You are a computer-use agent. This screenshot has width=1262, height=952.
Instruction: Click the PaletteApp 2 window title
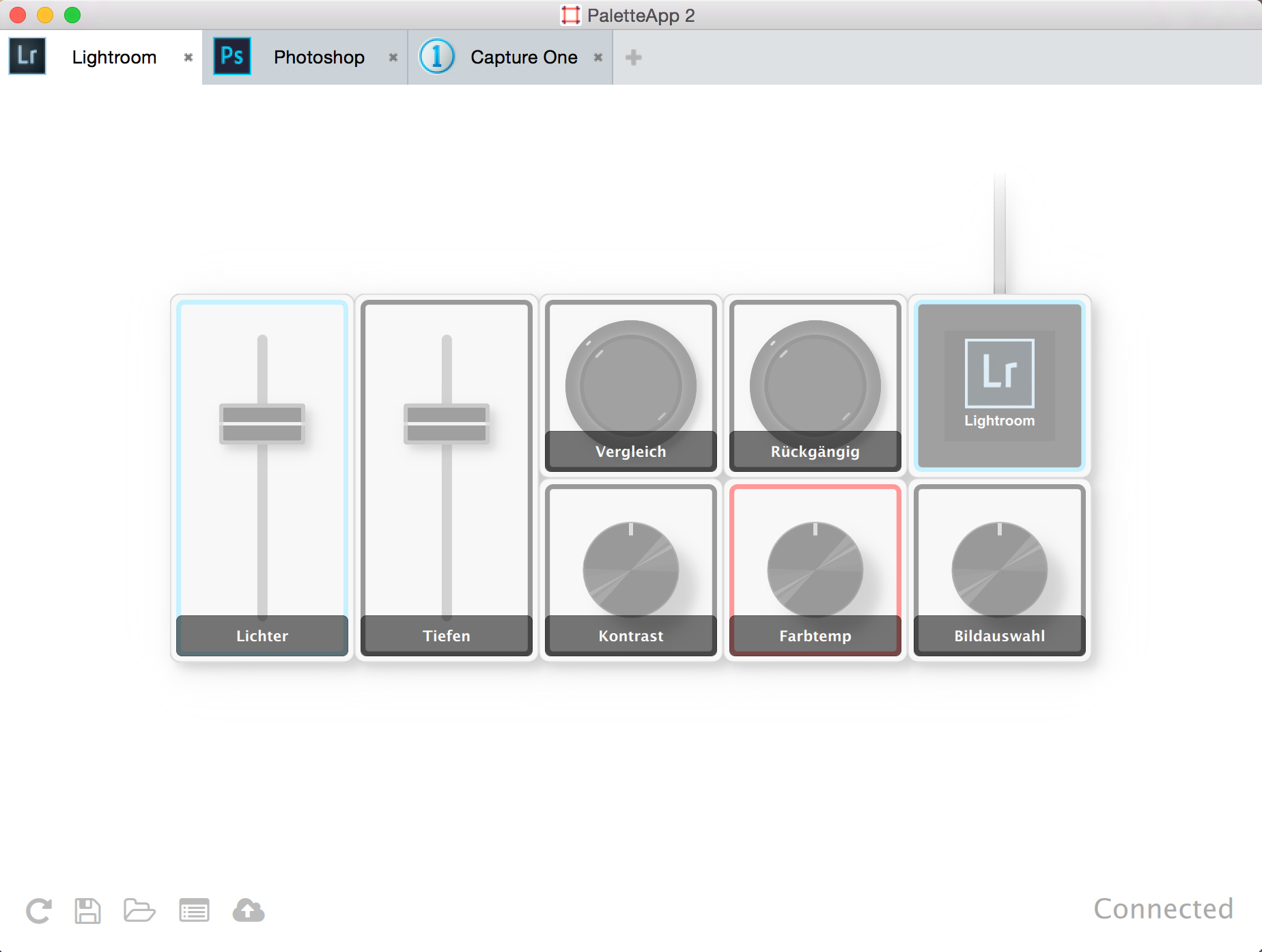click(641, 15)
